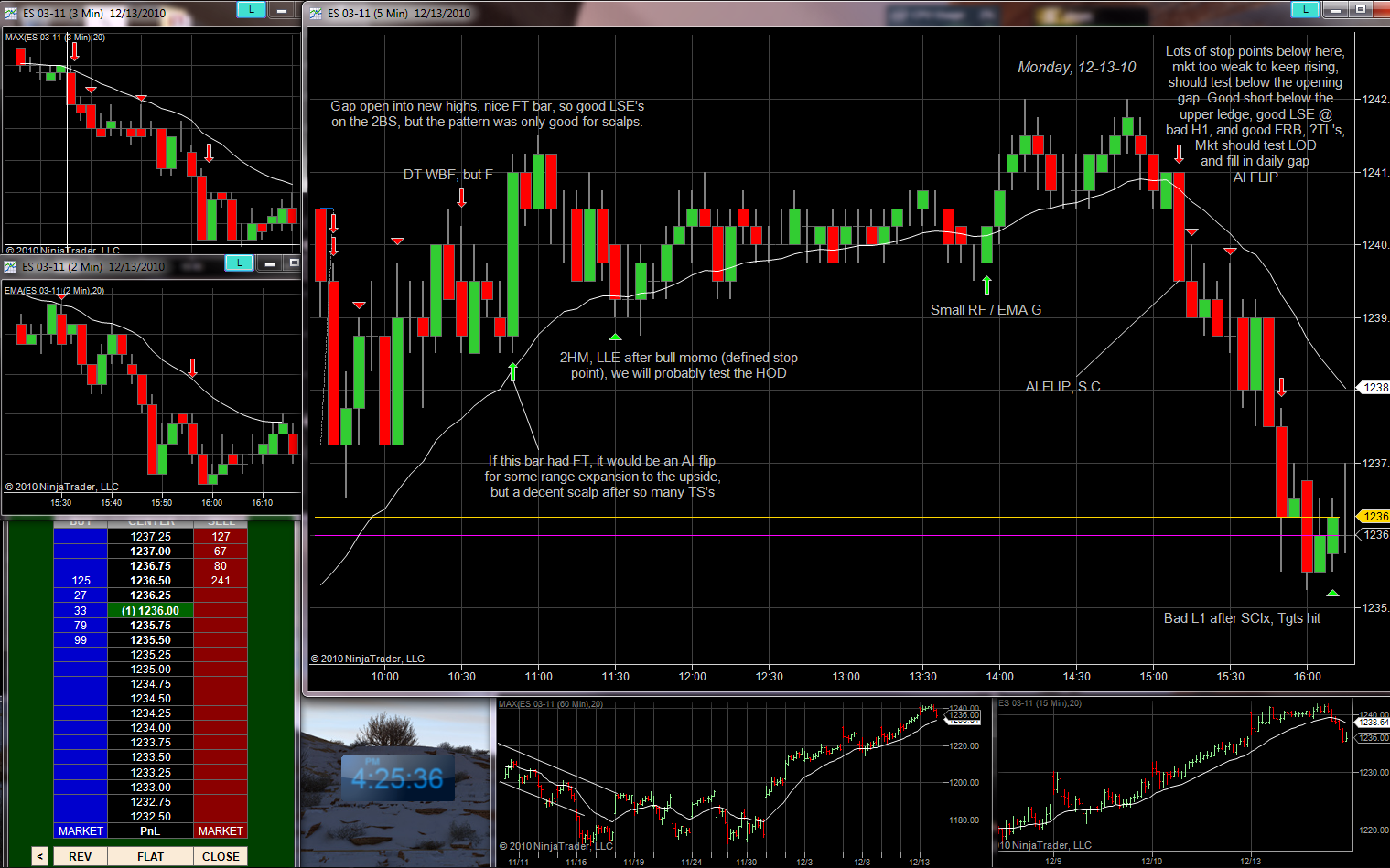Click the green up arrow labeled Small RF / EMA G

tap(986, 284)
